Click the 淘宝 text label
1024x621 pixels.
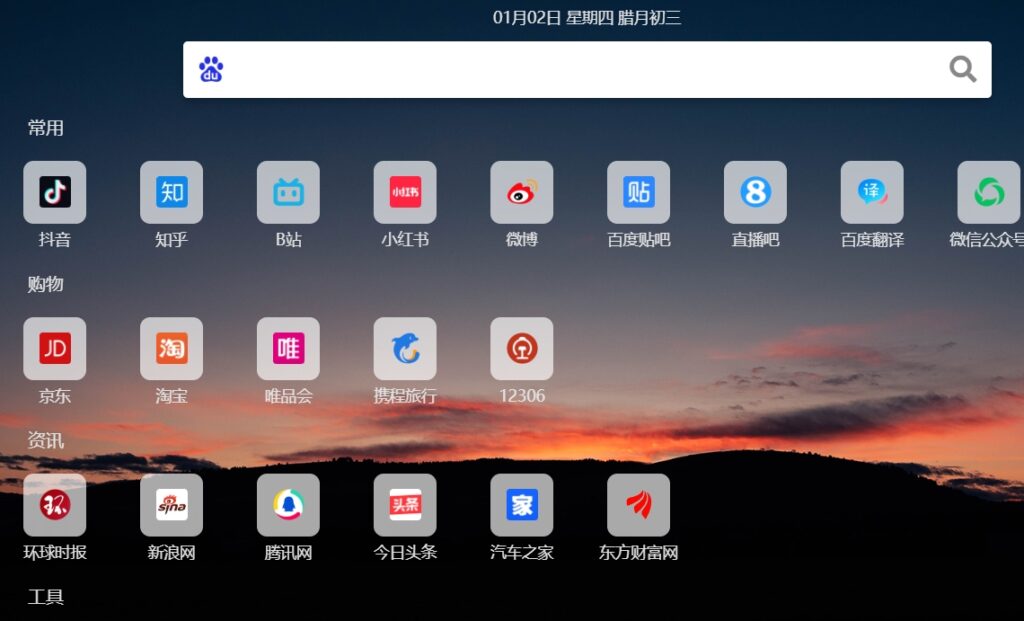(171, 396)
